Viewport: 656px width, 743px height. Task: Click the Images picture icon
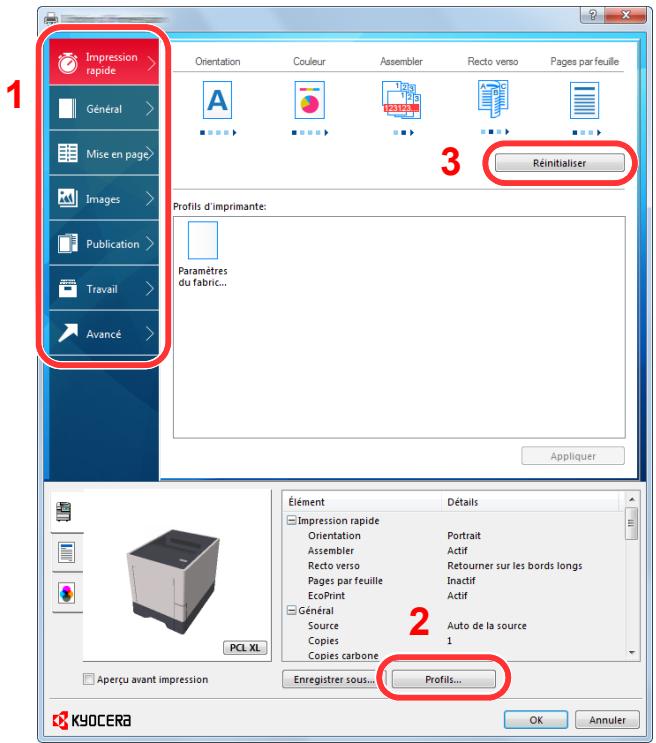click(68, 198)
